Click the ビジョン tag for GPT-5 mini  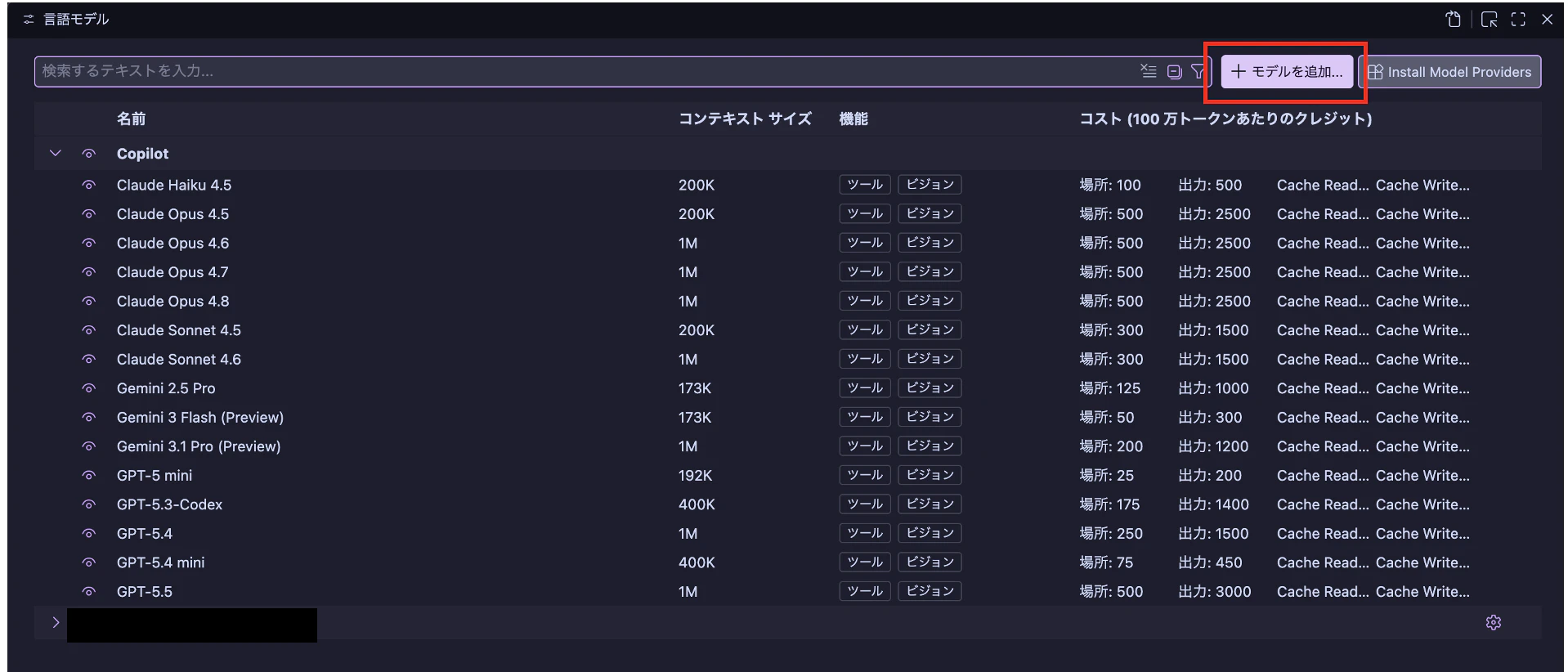pyautogui.click(x=930, y=475)
